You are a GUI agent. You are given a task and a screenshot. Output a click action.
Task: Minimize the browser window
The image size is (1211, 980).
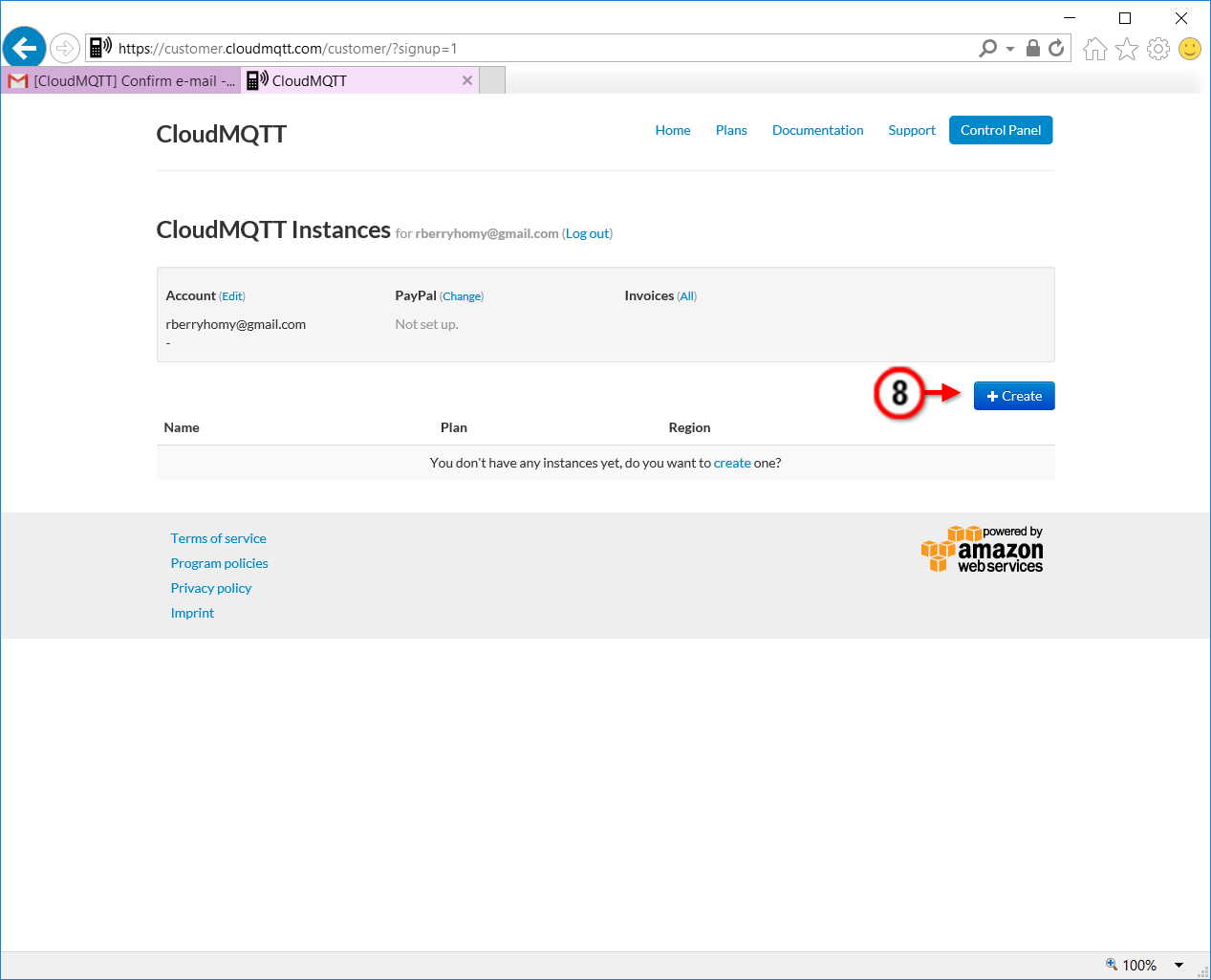point(1070,17)
